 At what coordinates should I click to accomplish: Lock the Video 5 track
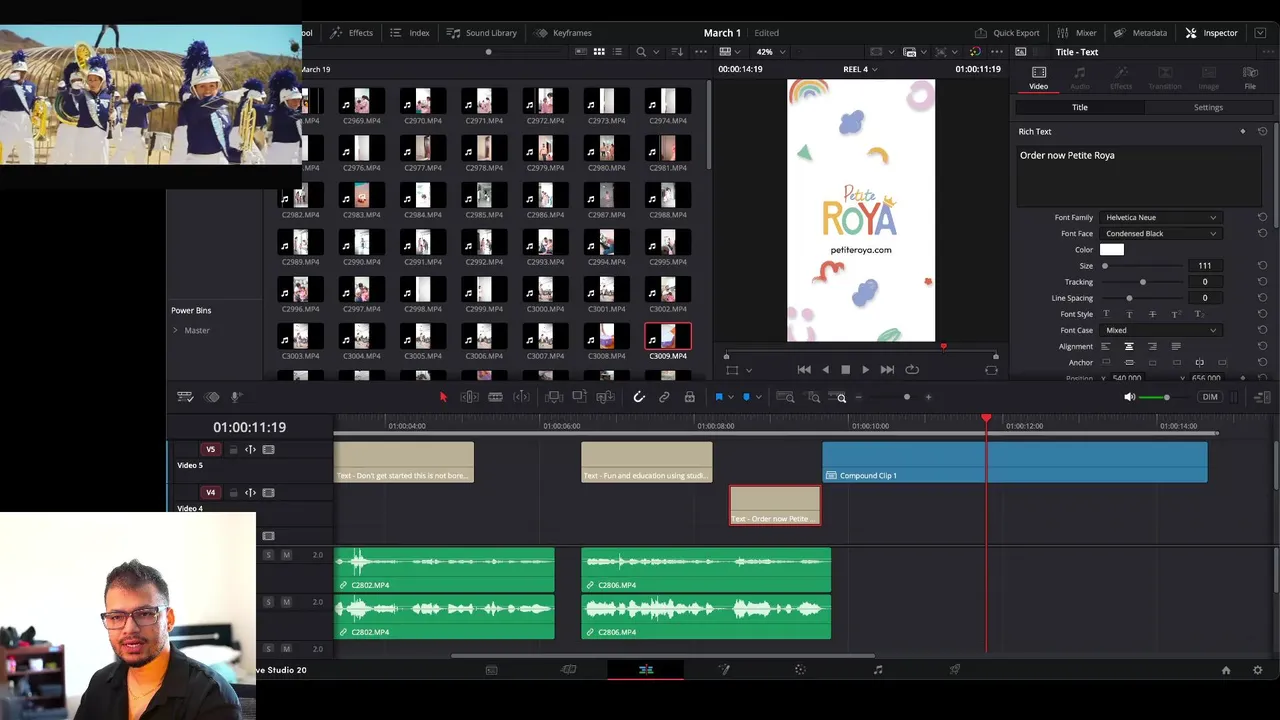pos(232,450)
